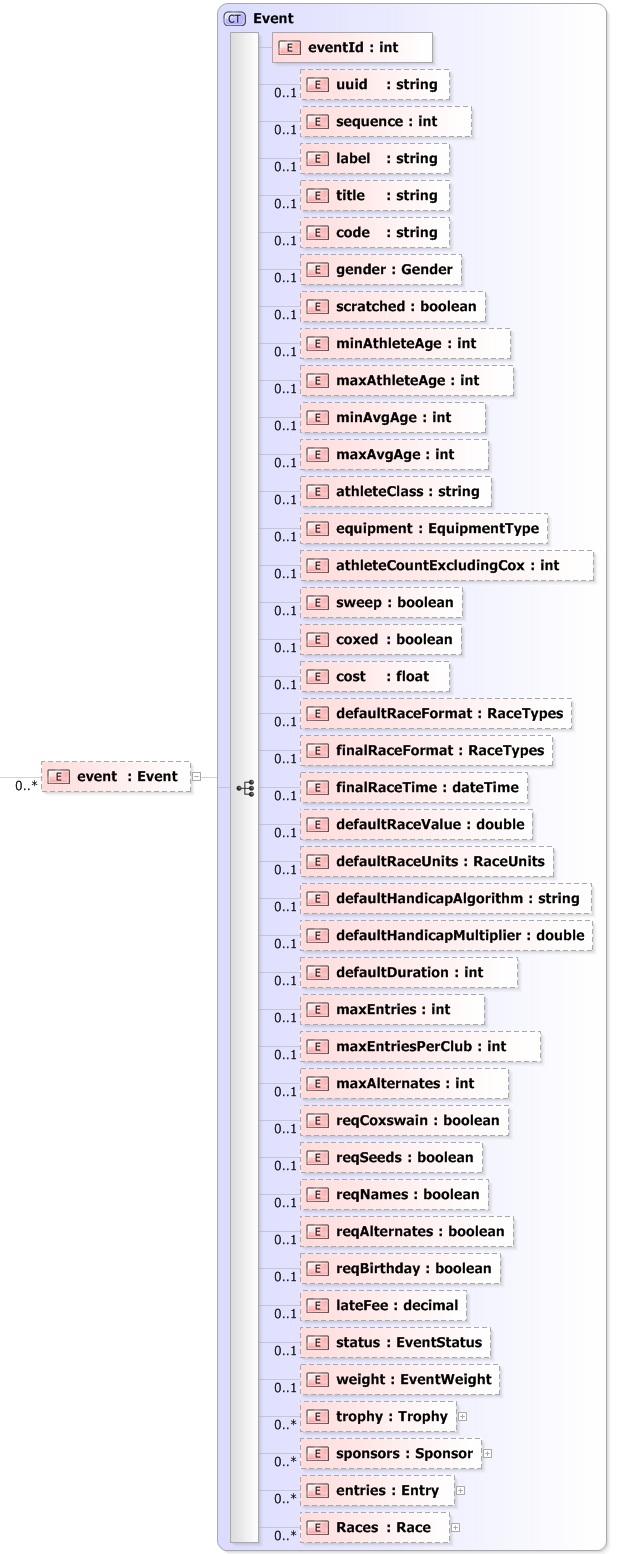The width and height of the screenshot is (620, 1554).
Task: Select maxEntriesPerClub : int element
Action: click(x=420, y=1046)
